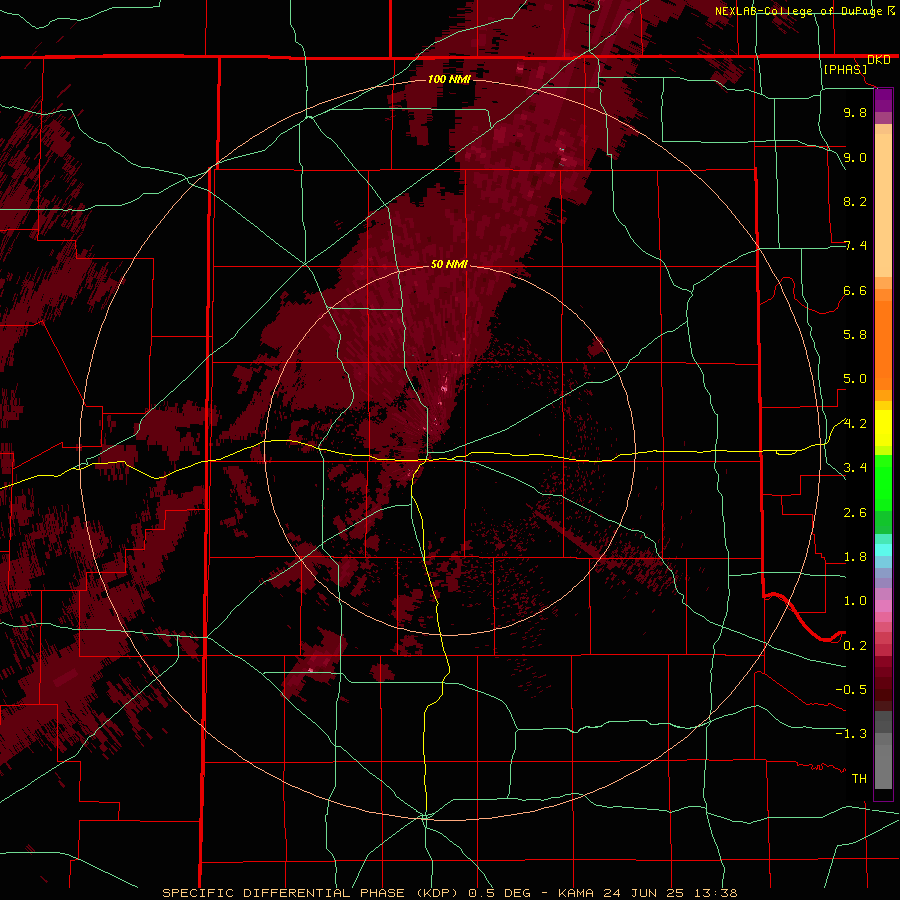Pick the bright green band near 3.4
This screenshot has height=900, width=900.
883,483
